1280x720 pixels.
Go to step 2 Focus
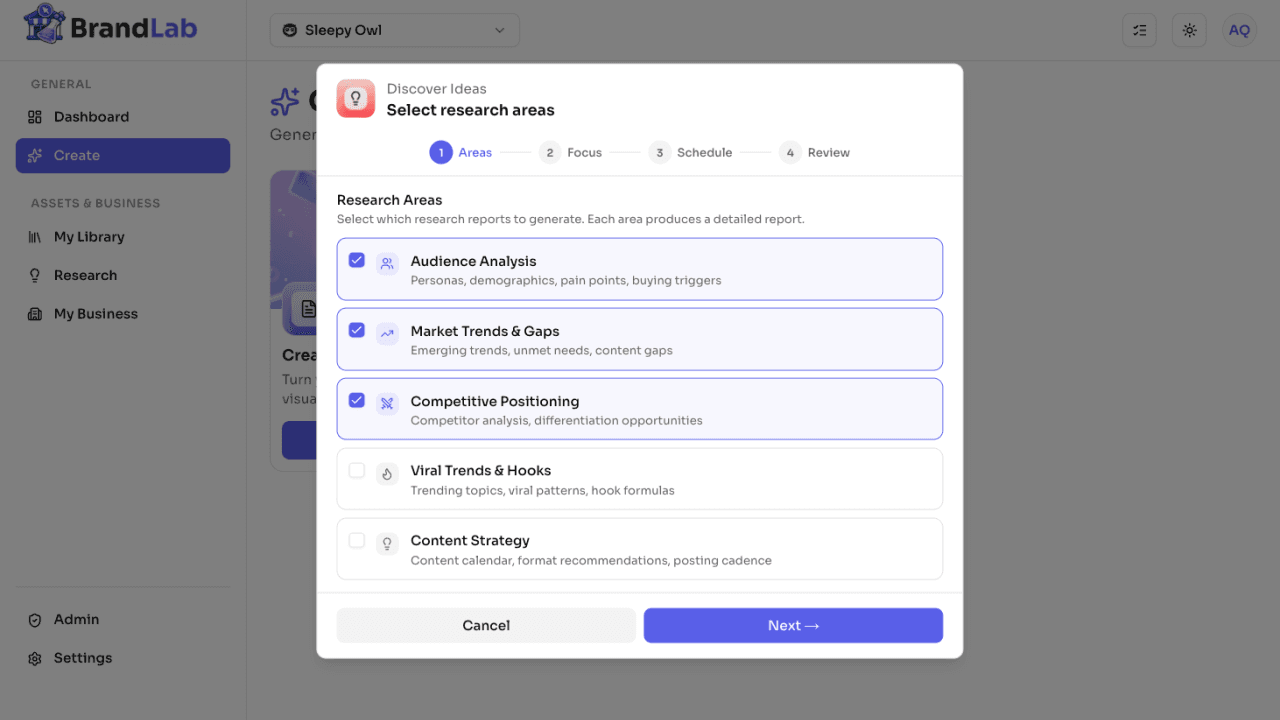[570, 153]
